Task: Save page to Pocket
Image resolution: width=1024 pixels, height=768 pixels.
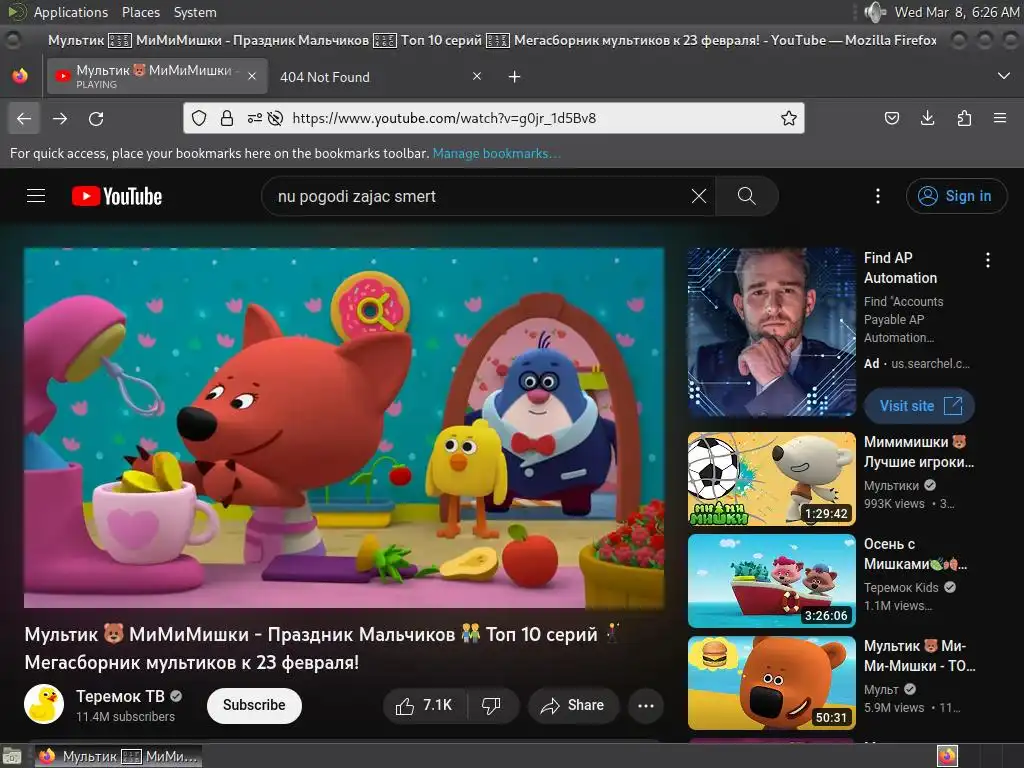Action: coord(891,118)
